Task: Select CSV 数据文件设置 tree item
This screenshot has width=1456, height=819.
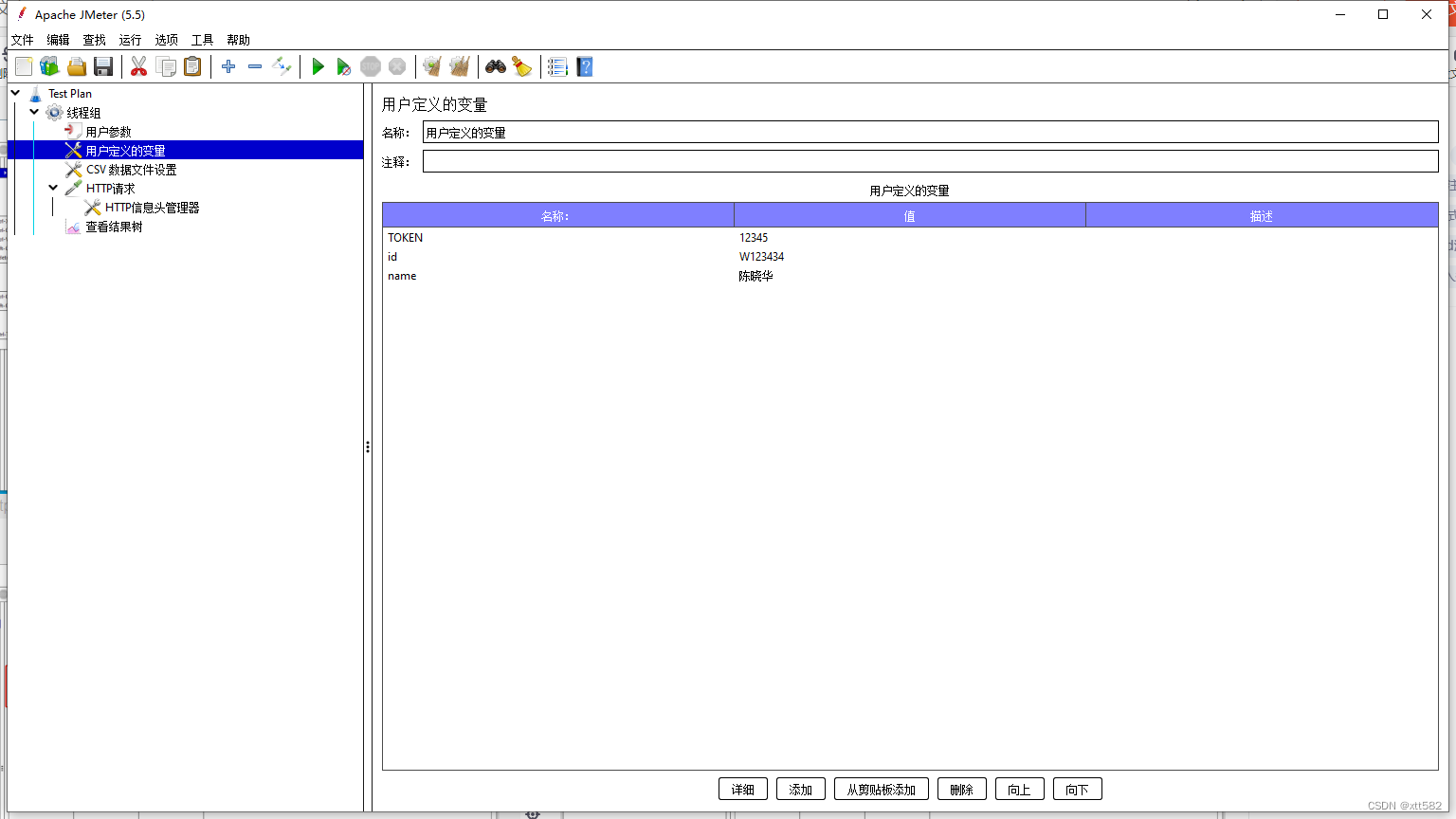Action: tap(131, 170)
